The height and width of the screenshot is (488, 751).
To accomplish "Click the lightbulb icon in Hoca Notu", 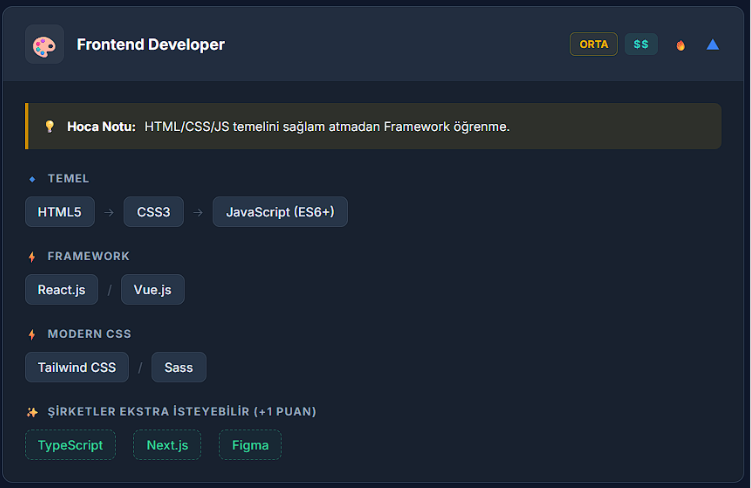I will pyautogui.click(x=49, y=126).
